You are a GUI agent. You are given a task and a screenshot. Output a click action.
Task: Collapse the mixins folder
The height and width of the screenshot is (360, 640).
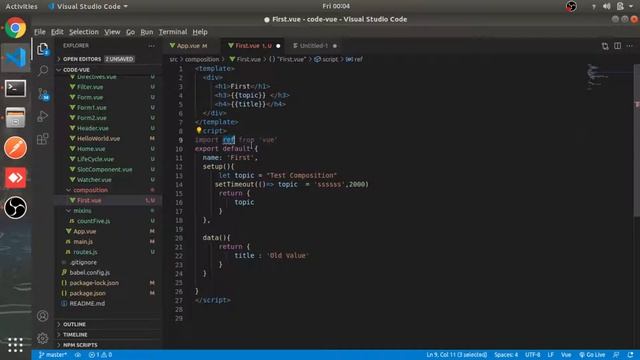click(108, 211)
